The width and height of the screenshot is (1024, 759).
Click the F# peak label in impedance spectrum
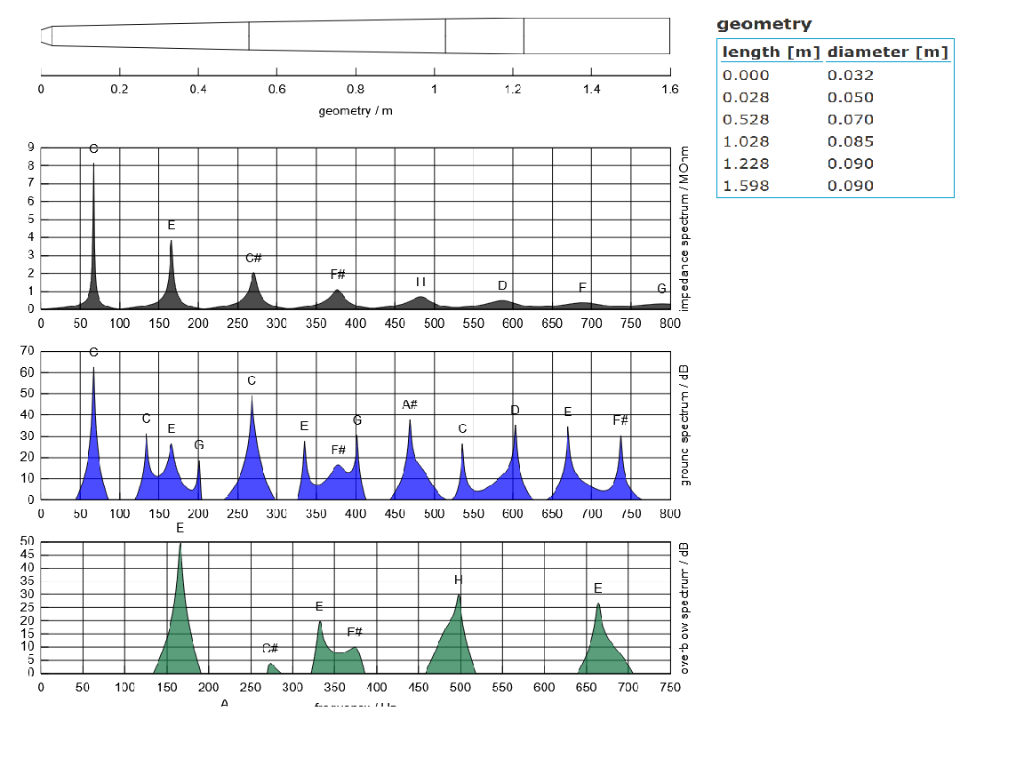tap(338, 274)
